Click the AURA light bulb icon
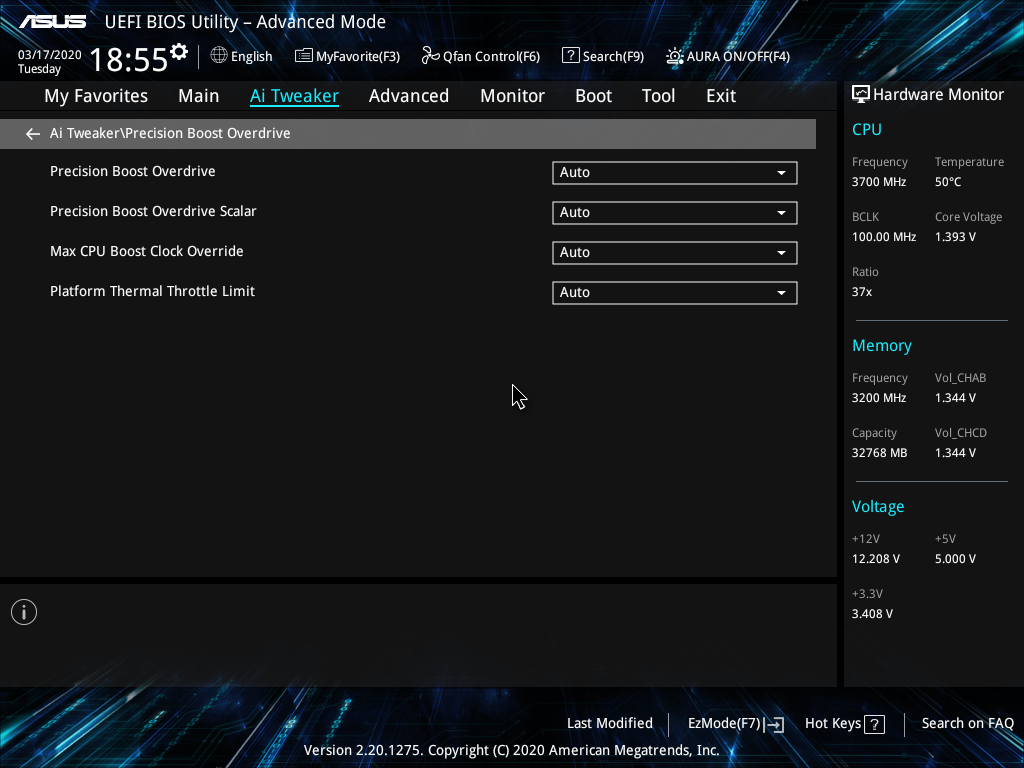 pyautogui.click(x=675, y=56)
